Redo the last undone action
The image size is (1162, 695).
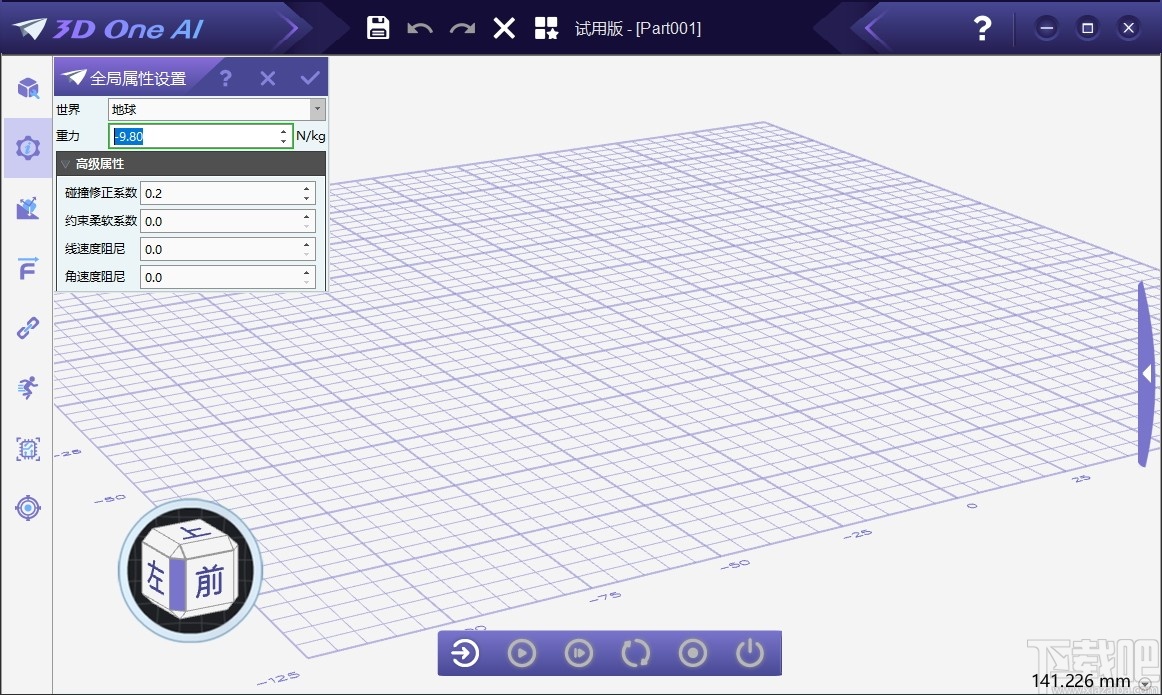click(x=462, y=29)
